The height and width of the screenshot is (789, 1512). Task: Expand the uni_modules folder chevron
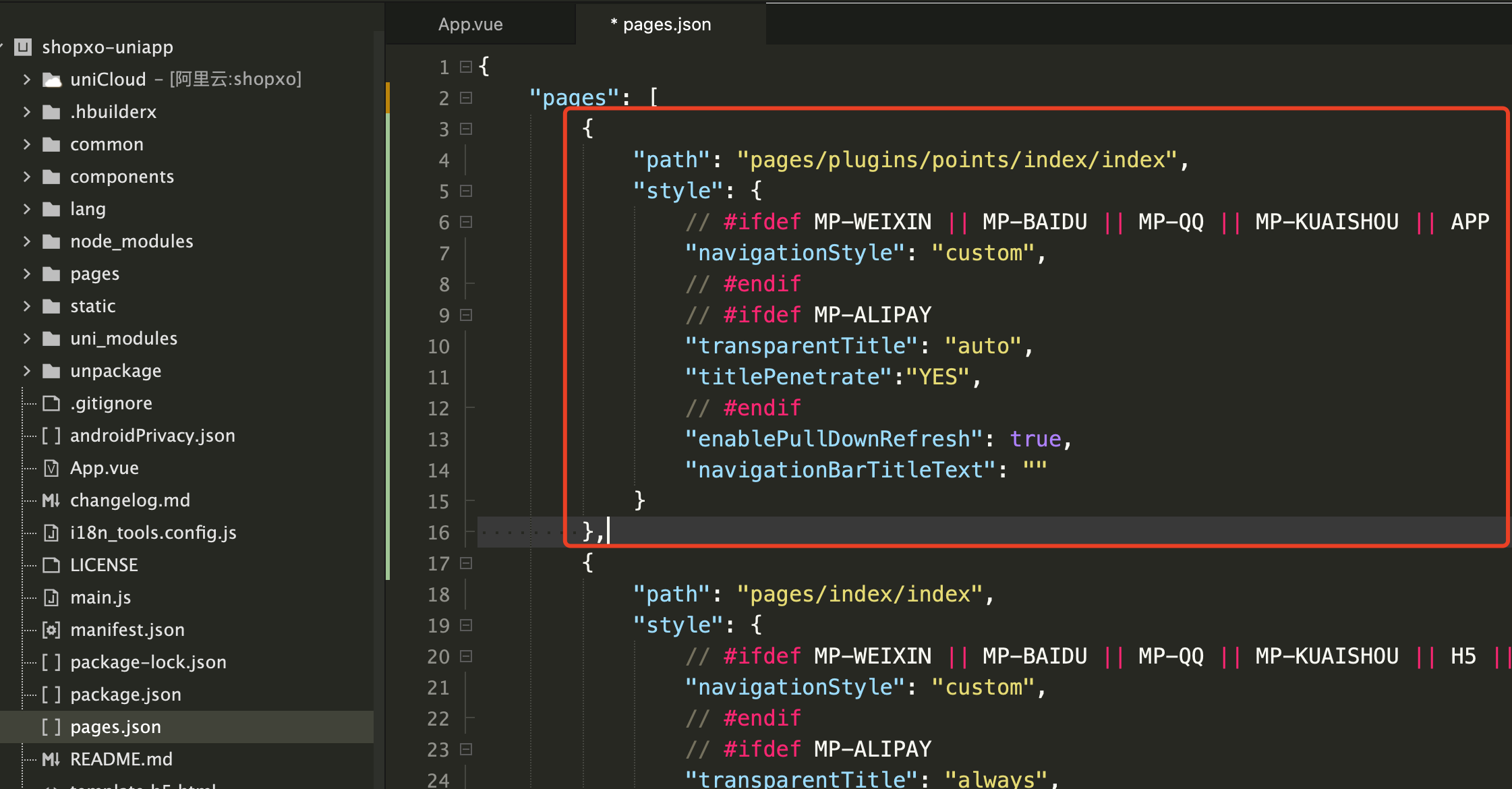coord(27,339)
